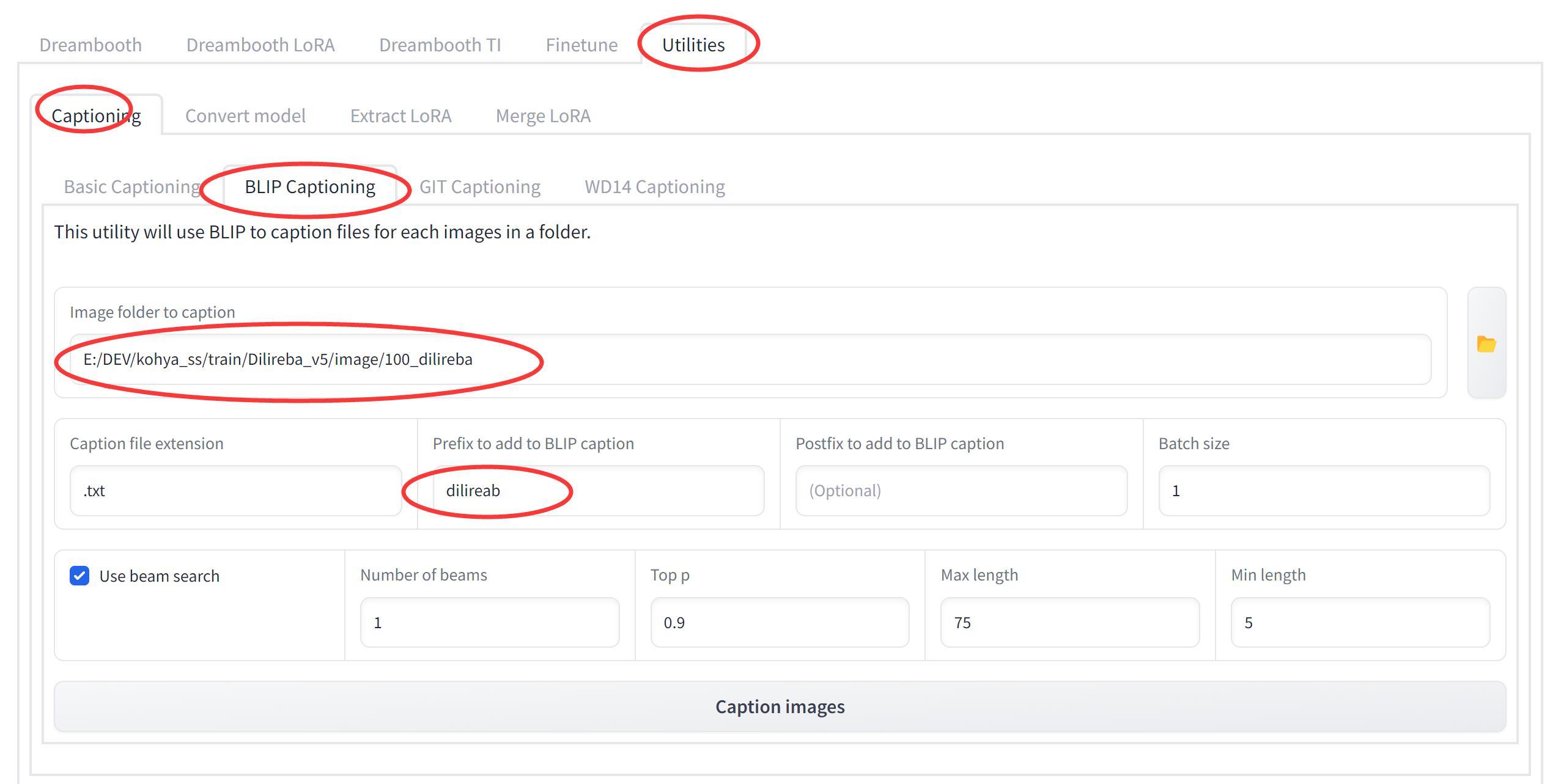Screen dimensions: 1550x784
Task: Open the Extract LoRA tab
Action: [400, 116]
